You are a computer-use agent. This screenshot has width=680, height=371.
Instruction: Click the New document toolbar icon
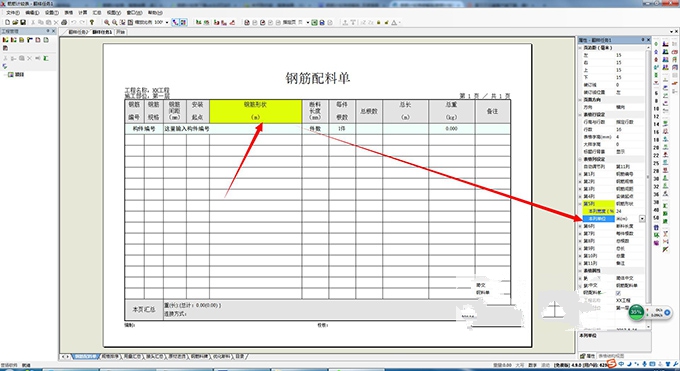click(x=8, y=22)
